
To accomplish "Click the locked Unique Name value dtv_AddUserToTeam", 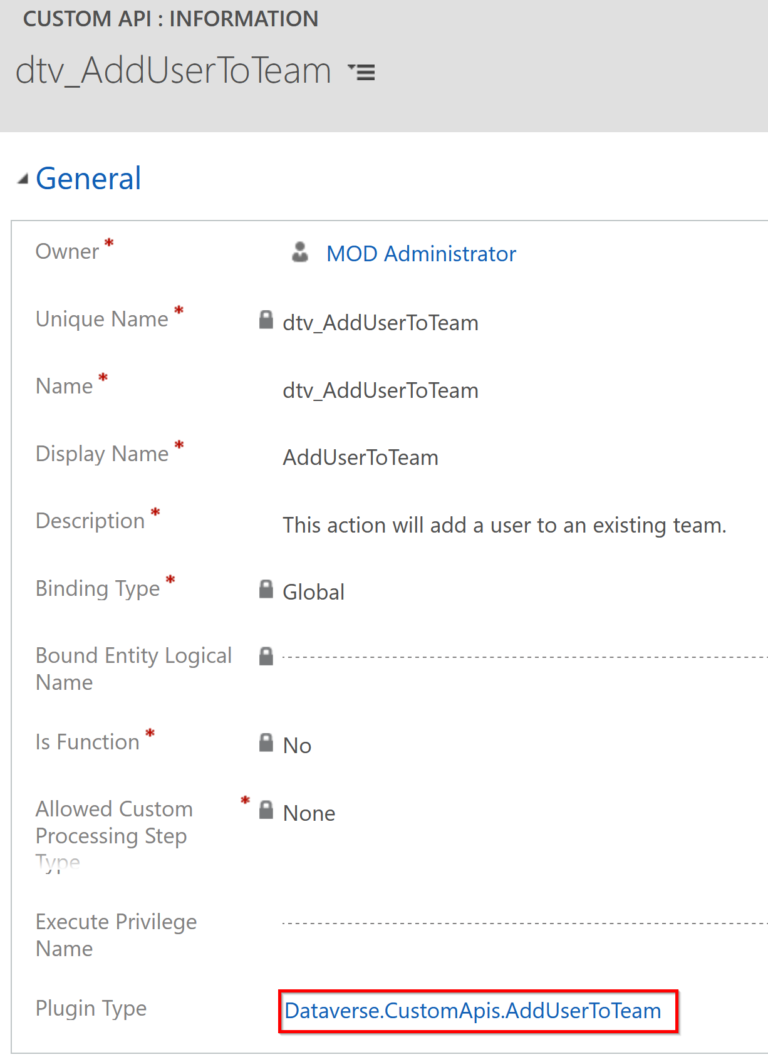I will click(380, 323).
